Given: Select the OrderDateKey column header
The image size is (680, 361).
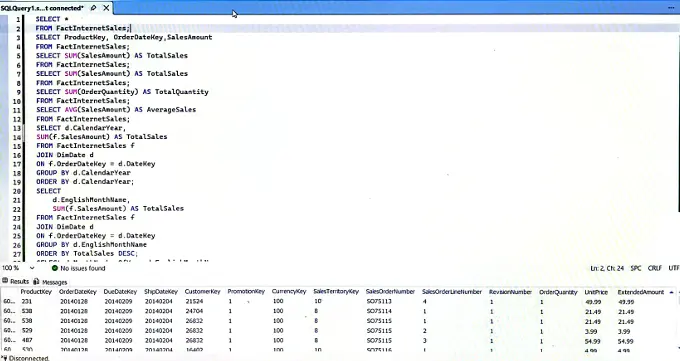Looking at the screenshot, I should click(78, 292).
